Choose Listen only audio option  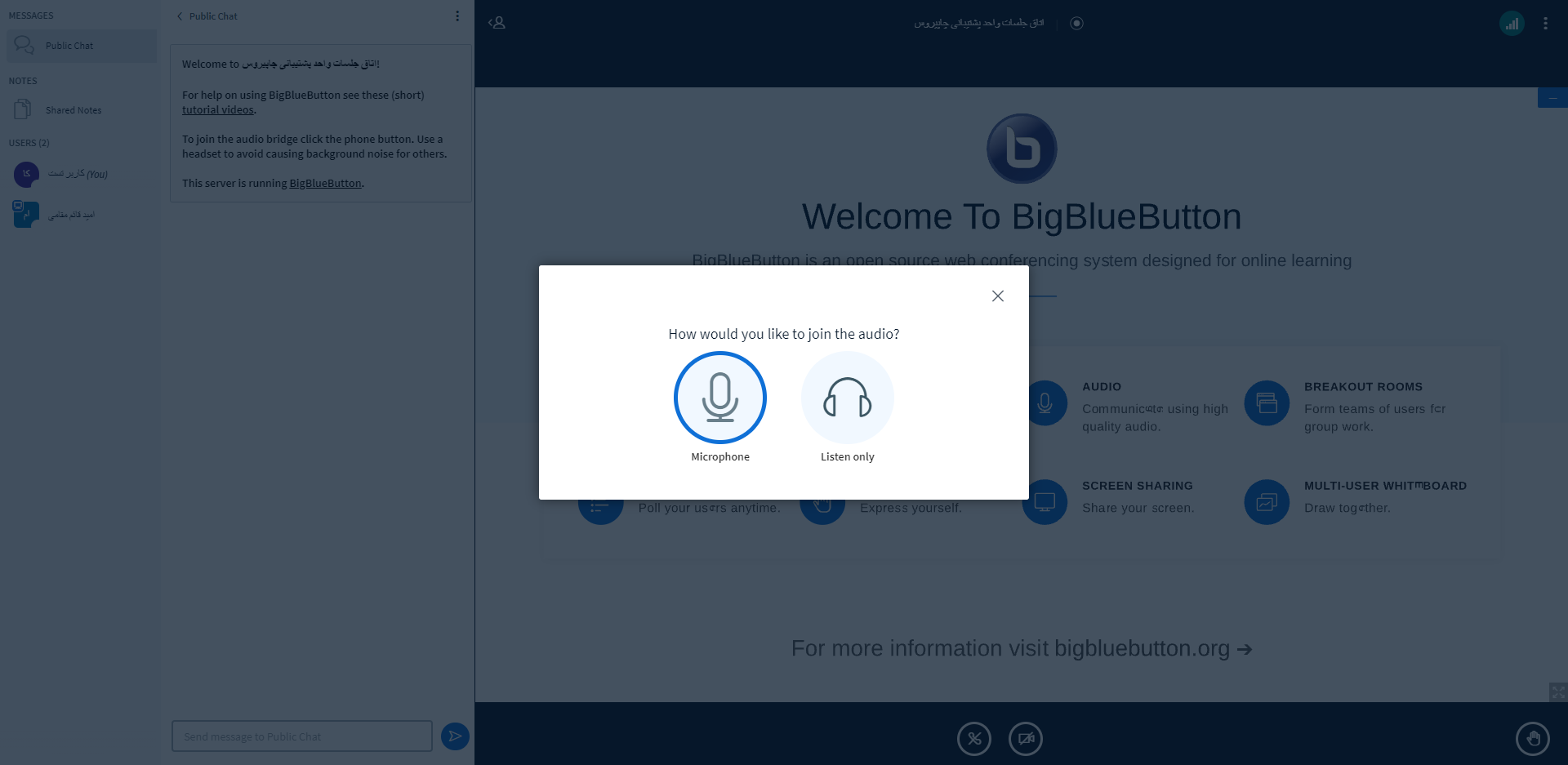[847, 398]
